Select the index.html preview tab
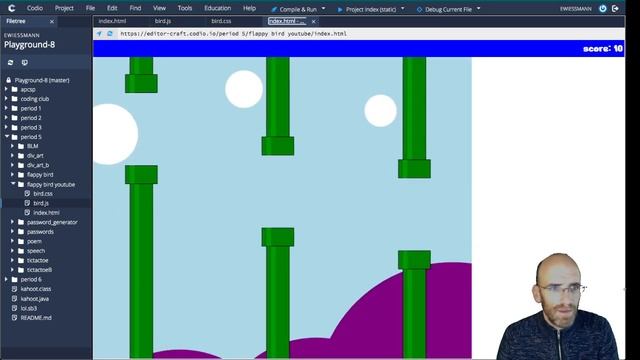 pos(287,21)
